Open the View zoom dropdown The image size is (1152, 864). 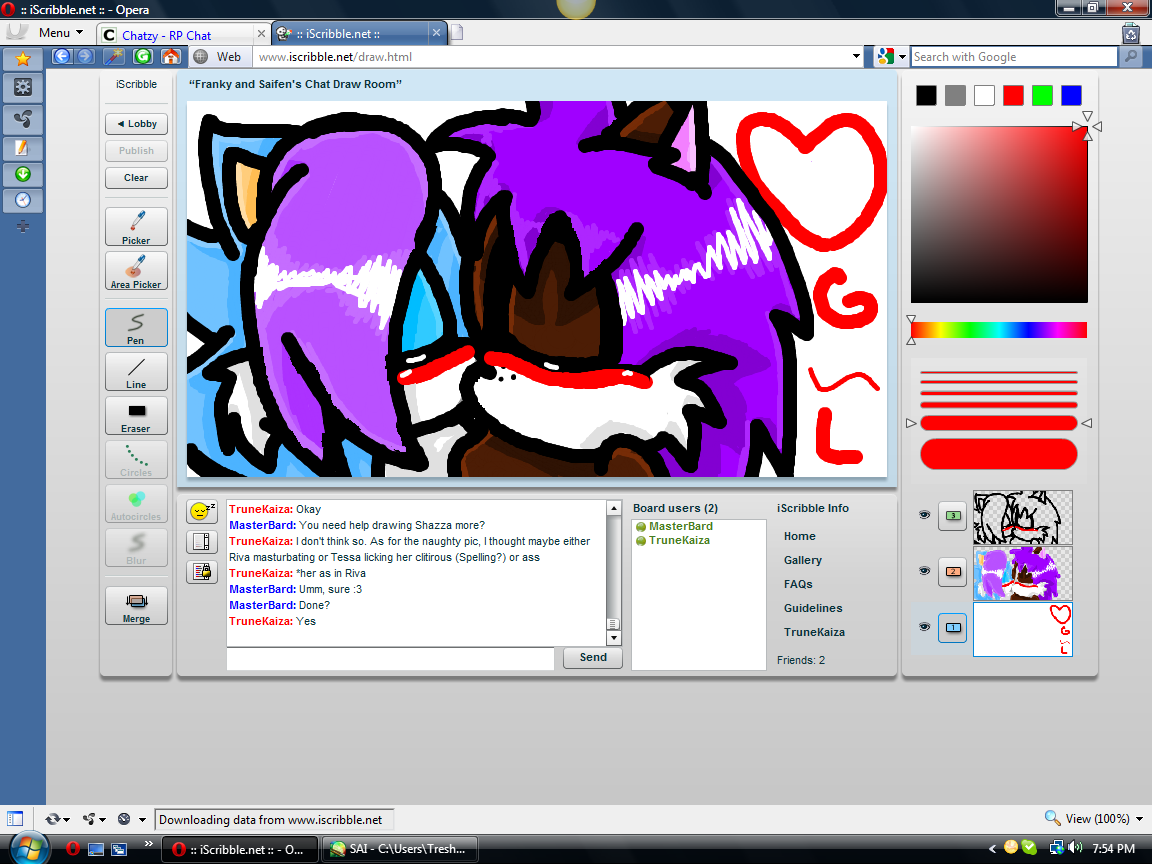click(x=1094, y=818)
